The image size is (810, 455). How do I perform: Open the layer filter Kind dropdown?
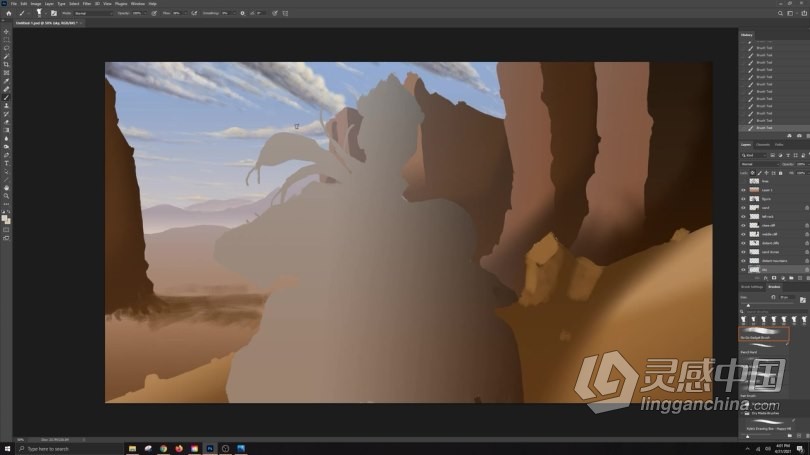click(754, 155)
